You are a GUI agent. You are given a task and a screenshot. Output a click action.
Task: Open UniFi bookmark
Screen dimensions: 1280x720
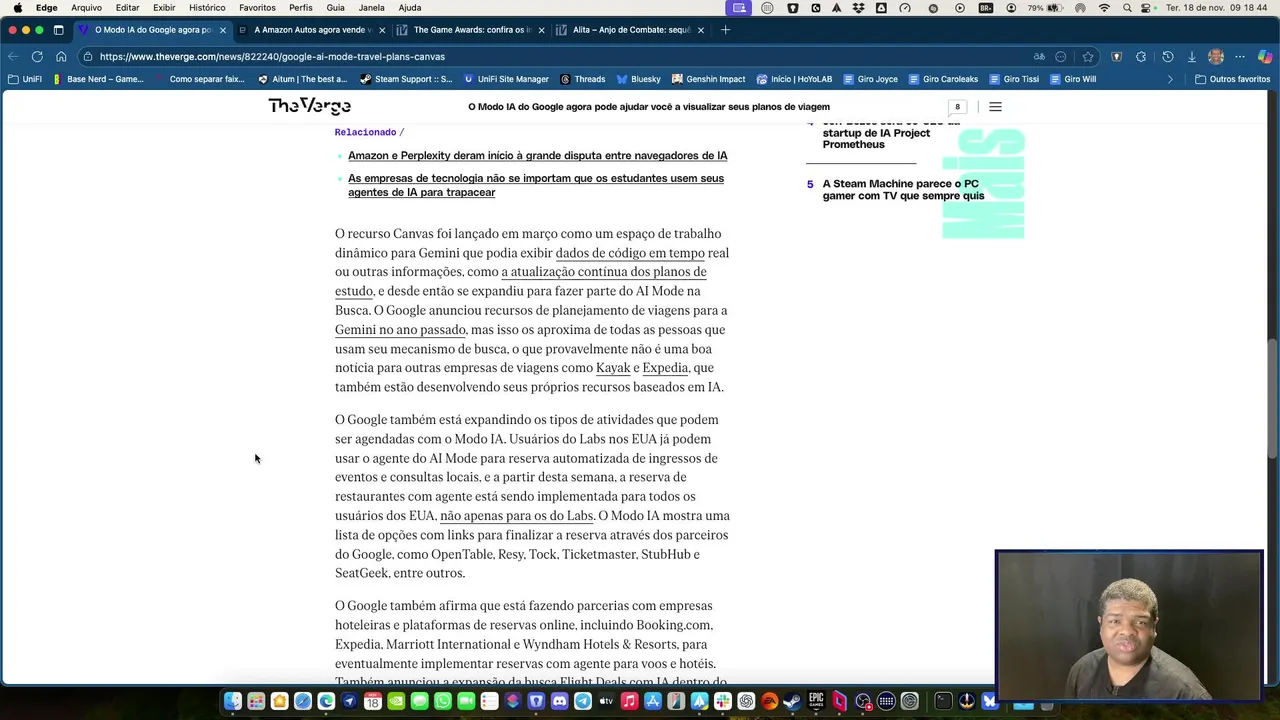coord(25,79)
